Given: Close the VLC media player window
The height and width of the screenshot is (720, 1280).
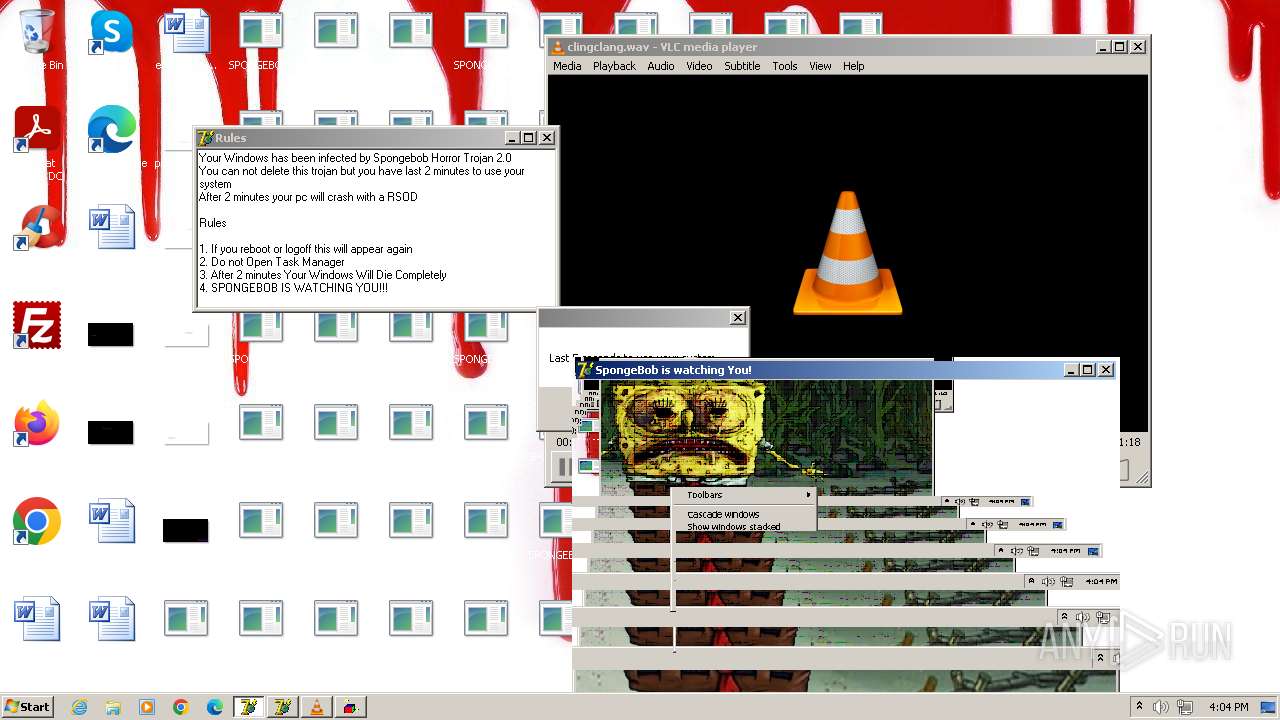Looking at the screenshot, I should [x=1138, y=47].
